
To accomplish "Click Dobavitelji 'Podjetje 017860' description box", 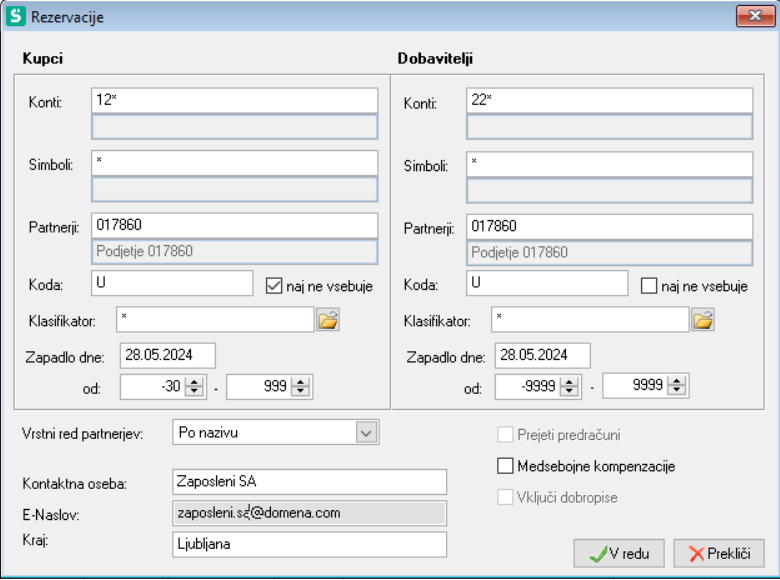I will [x=609, y=252].
